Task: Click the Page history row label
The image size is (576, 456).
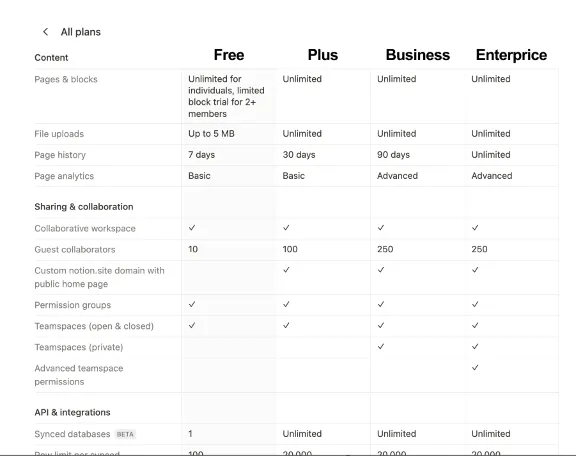Action: (x=60, y=155)
